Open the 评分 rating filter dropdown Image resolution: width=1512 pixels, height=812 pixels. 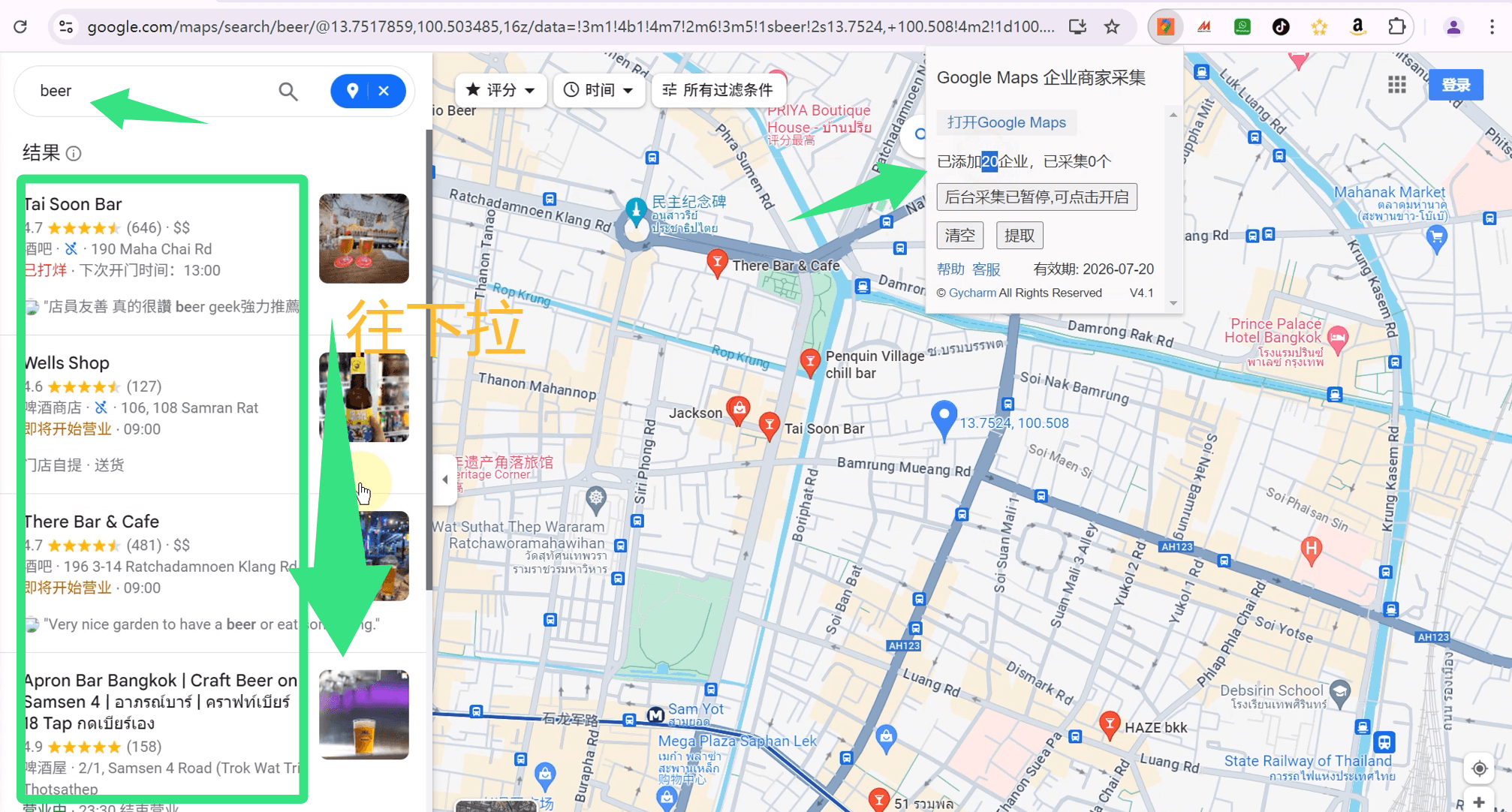501,90
